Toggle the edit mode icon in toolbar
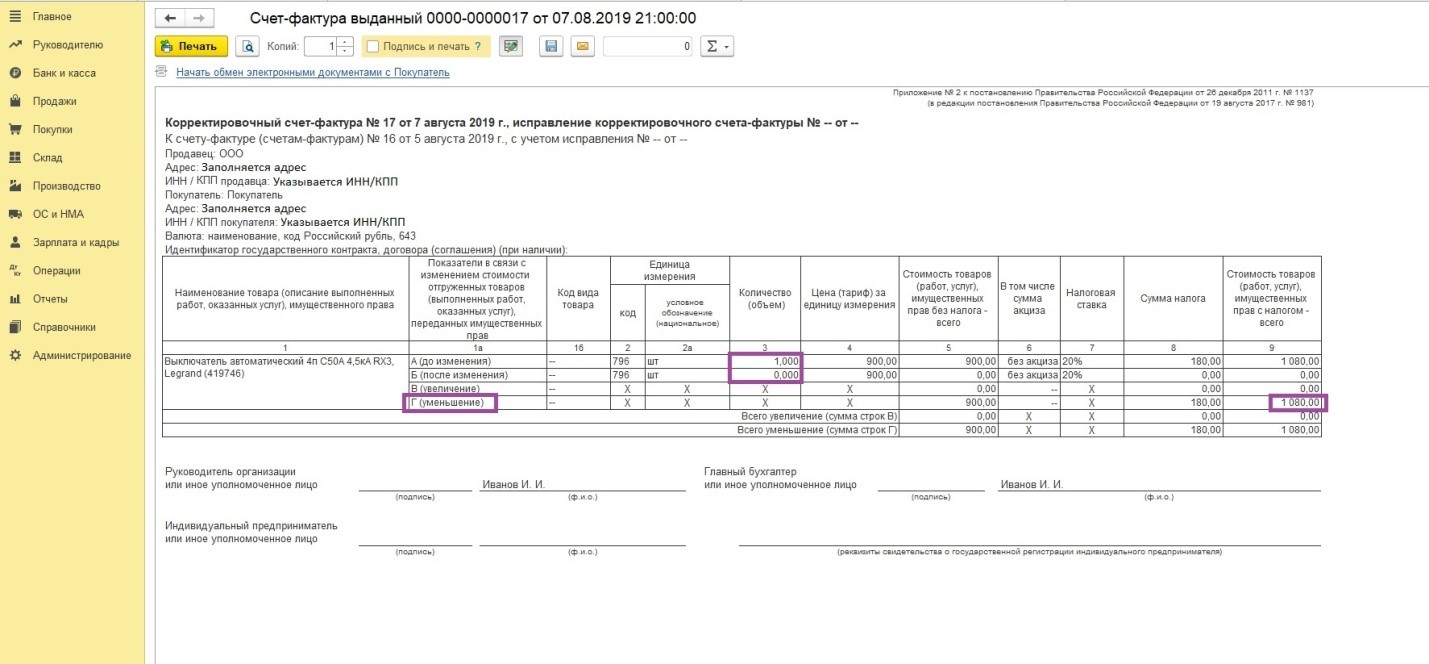The image size is (1429, 664). (x=511, y=46)
